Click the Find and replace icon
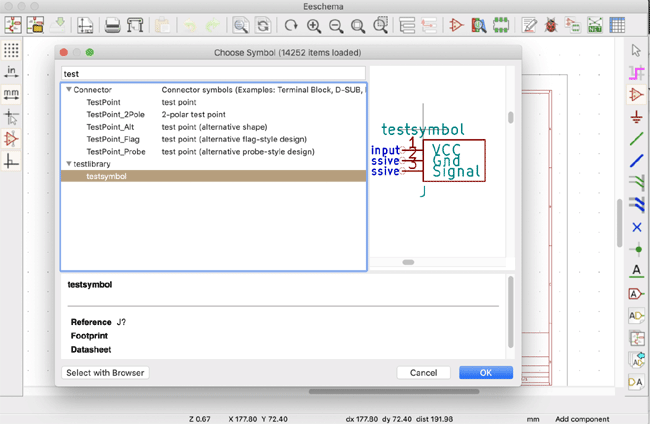 coord(263,25)
